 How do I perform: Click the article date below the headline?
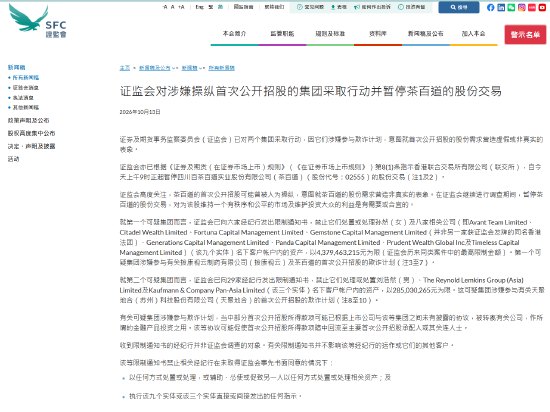point(140,112)
